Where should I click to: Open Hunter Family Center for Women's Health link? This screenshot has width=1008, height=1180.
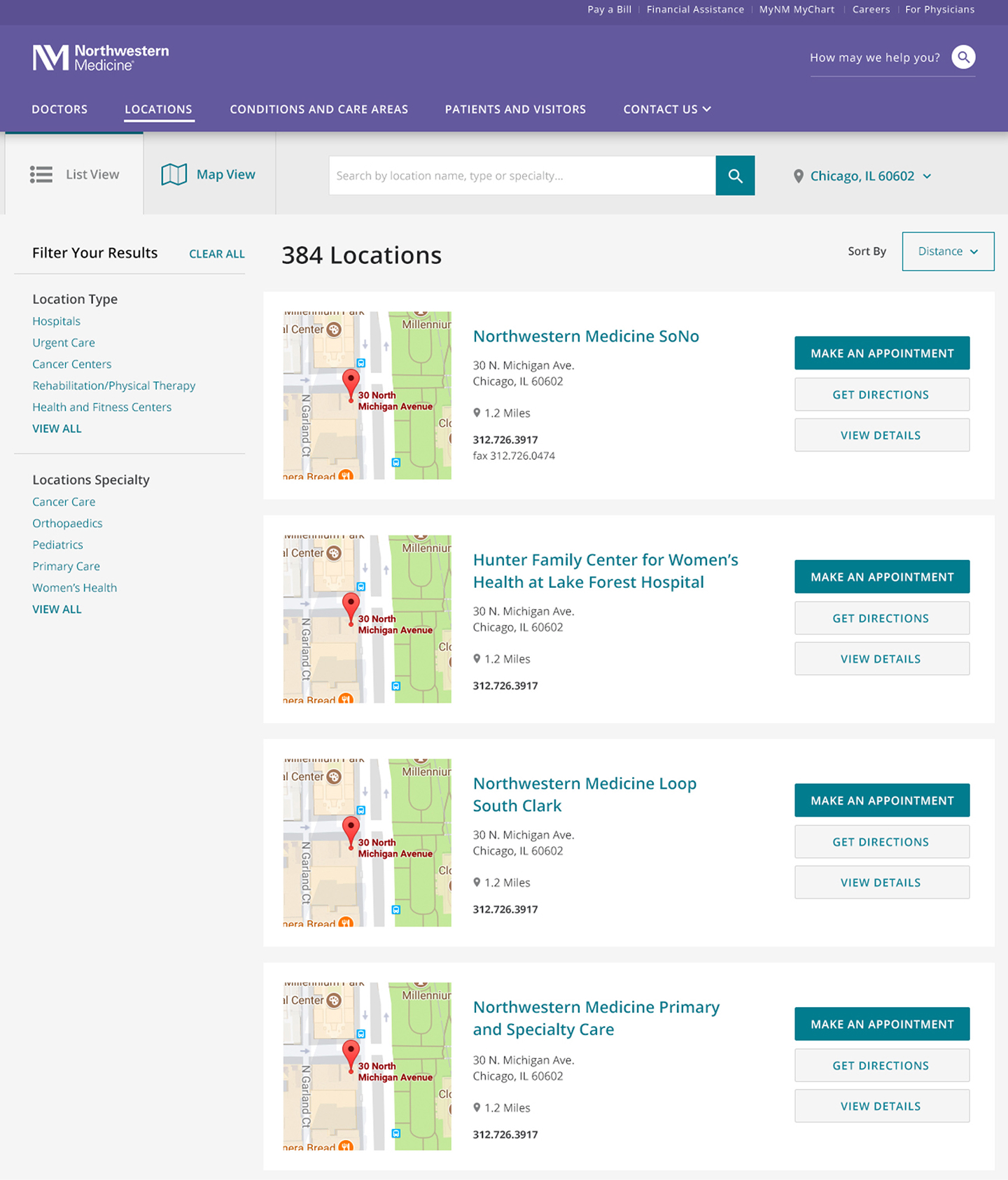tap(605, 571)
